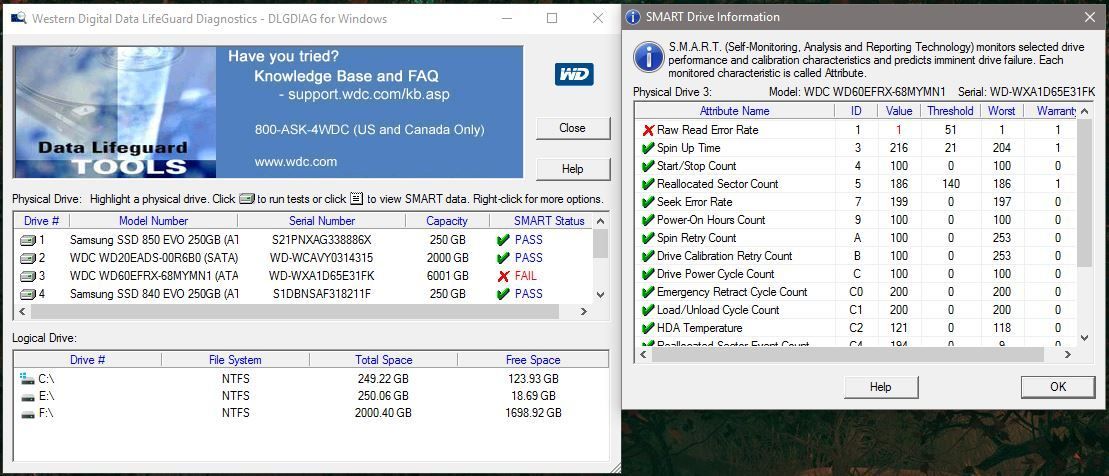Click the Worst column header
1109x476 pixels.
(1001, 111)
